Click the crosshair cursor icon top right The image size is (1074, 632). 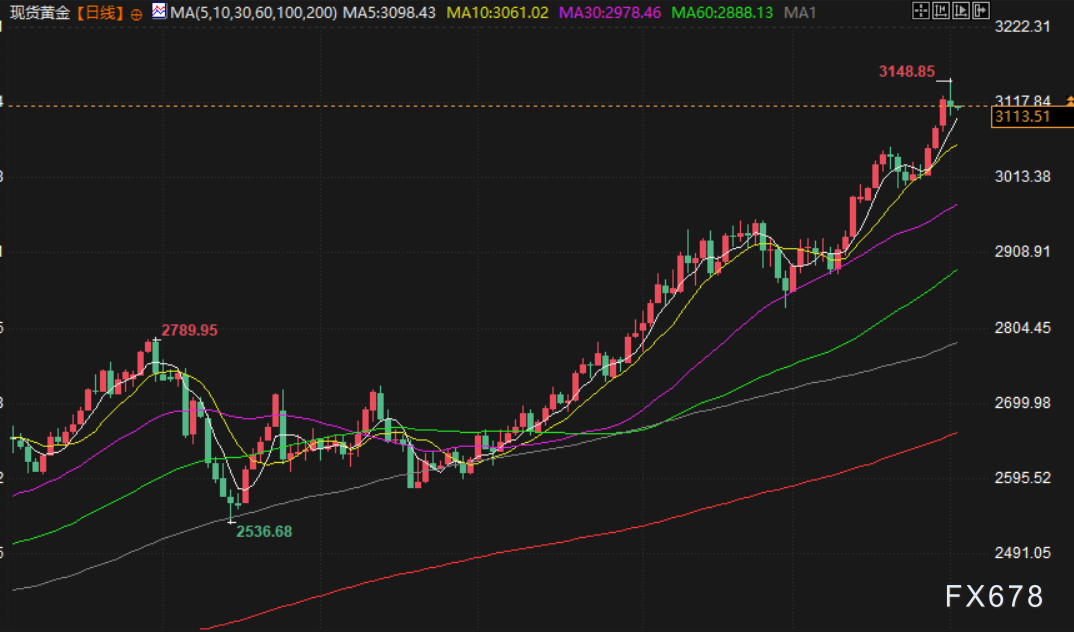click(921, 10)
